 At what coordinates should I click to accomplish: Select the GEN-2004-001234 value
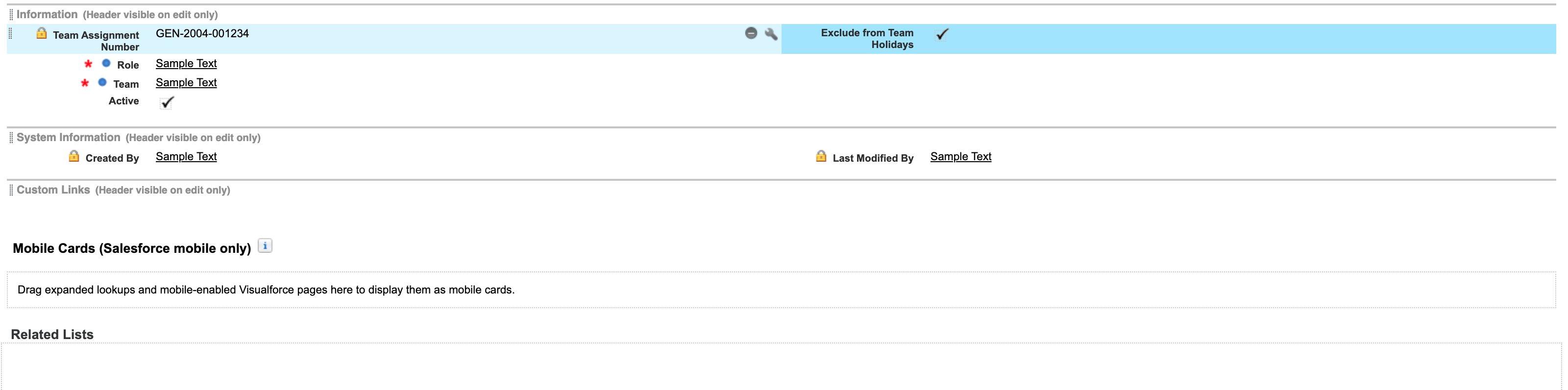(202, 33)
